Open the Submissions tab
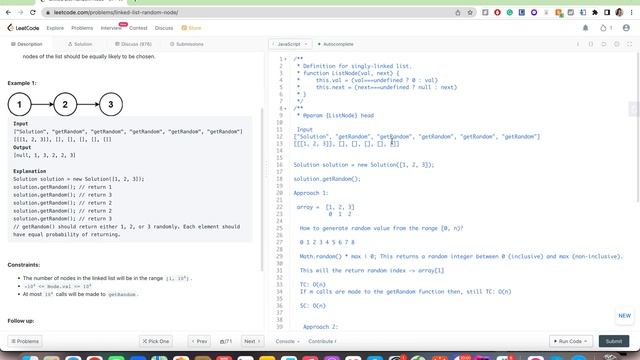640x360 pixels. tap(187, 44)
